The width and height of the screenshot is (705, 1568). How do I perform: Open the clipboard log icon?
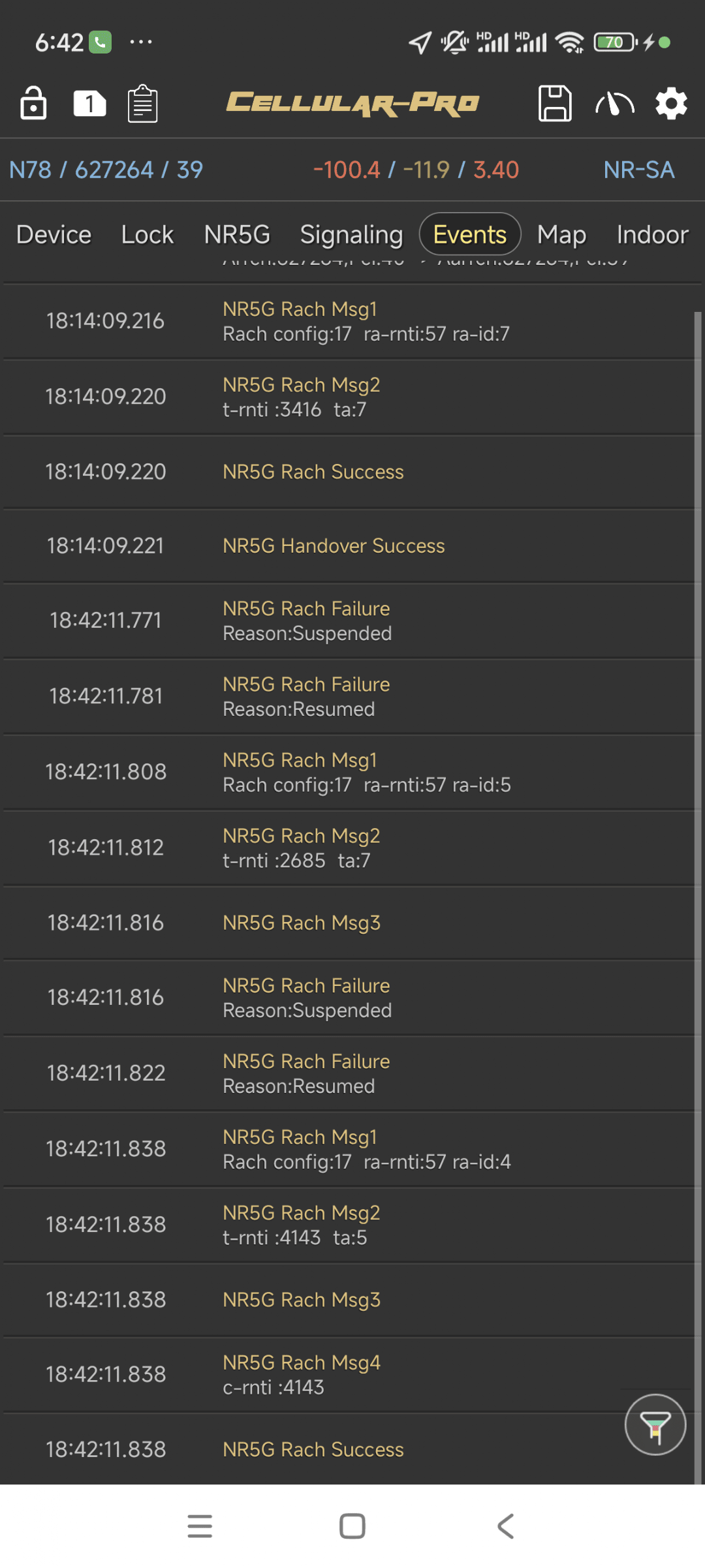tap(142, 103)
